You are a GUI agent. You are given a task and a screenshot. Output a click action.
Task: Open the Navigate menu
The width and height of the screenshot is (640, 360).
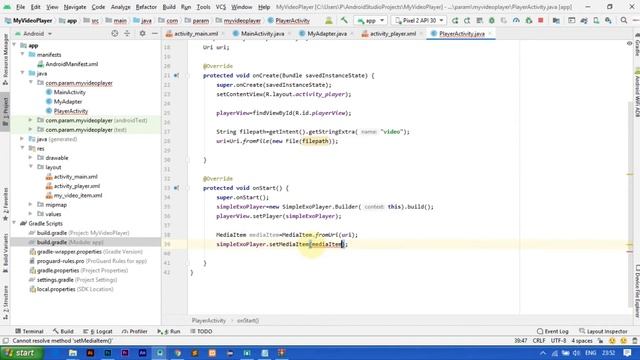tap(75, 7)
